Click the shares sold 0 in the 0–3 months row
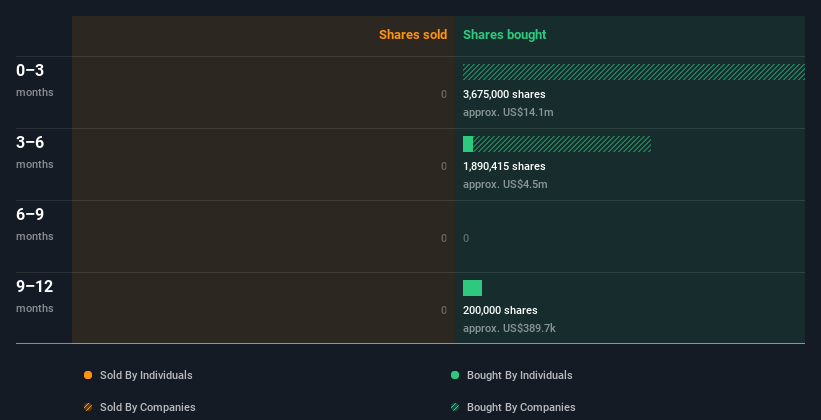 pyautogui.click(x=444, y=94)
